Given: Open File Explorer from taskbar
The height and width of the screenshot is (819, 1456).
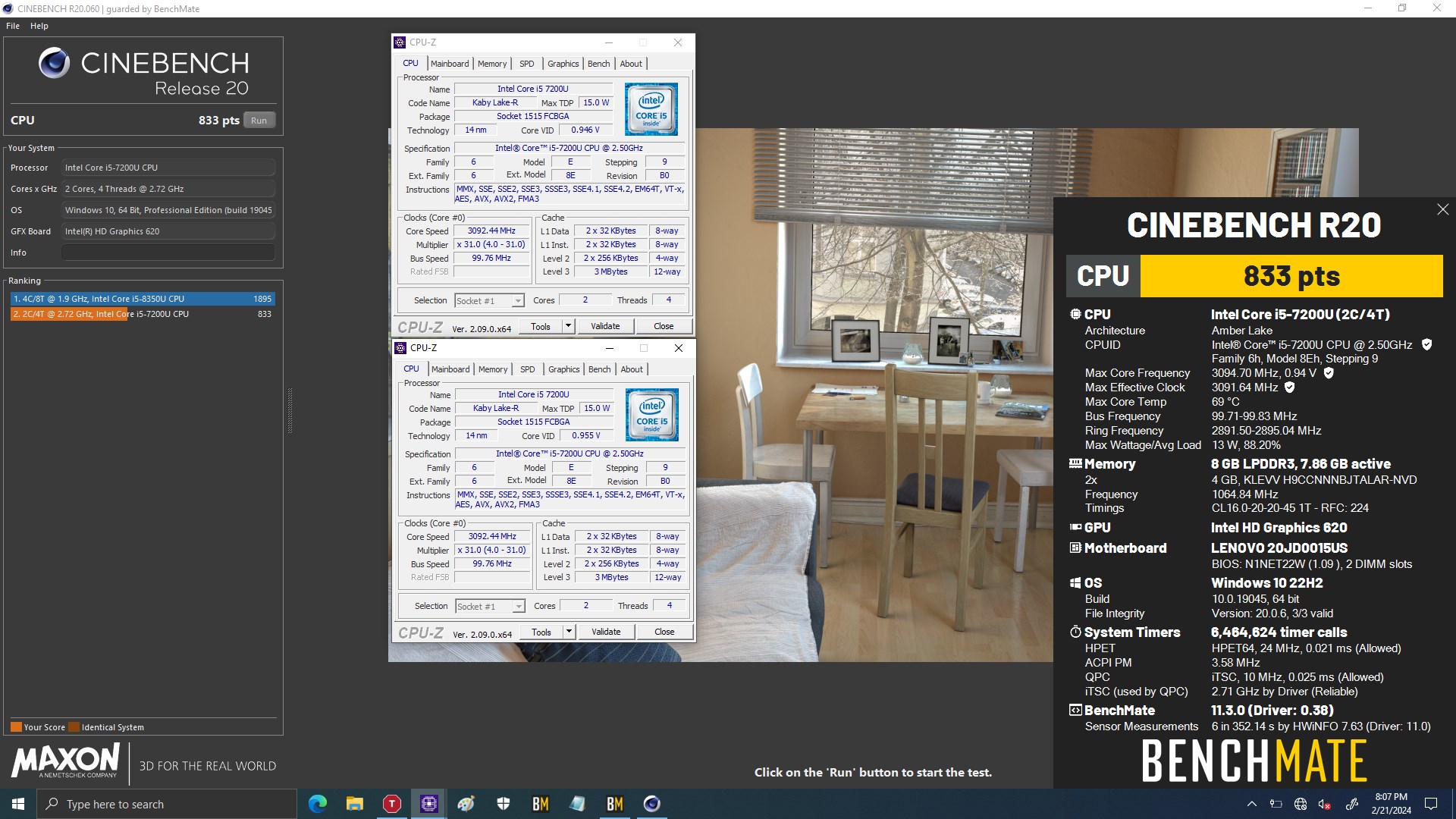Looking at the screenshot, I should 355,804.
